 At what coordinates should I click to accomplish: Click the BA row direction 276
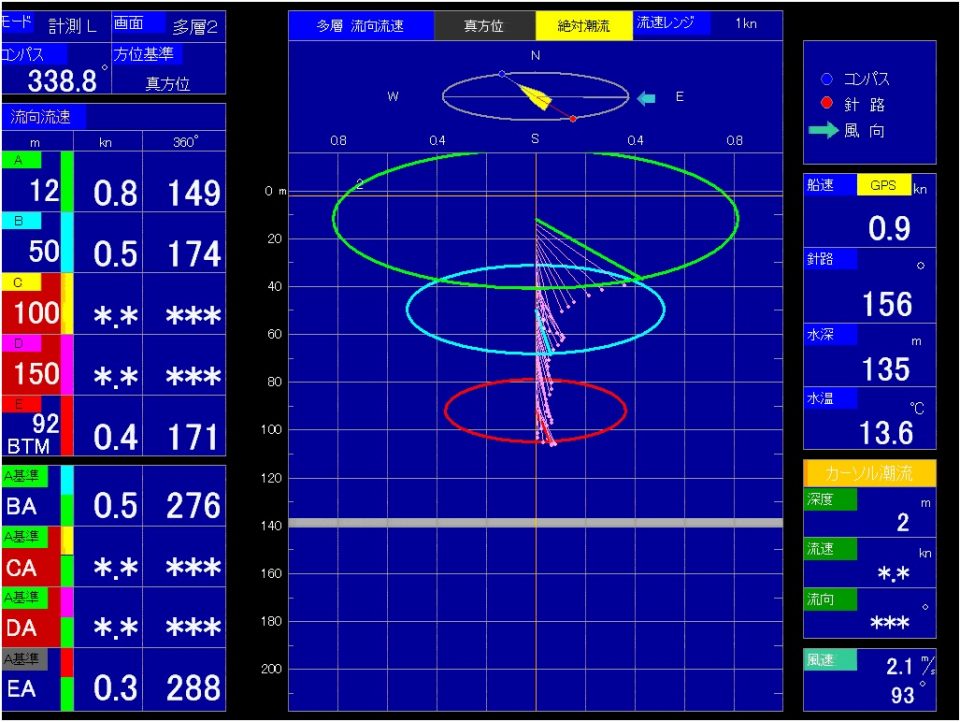(193, 506)
